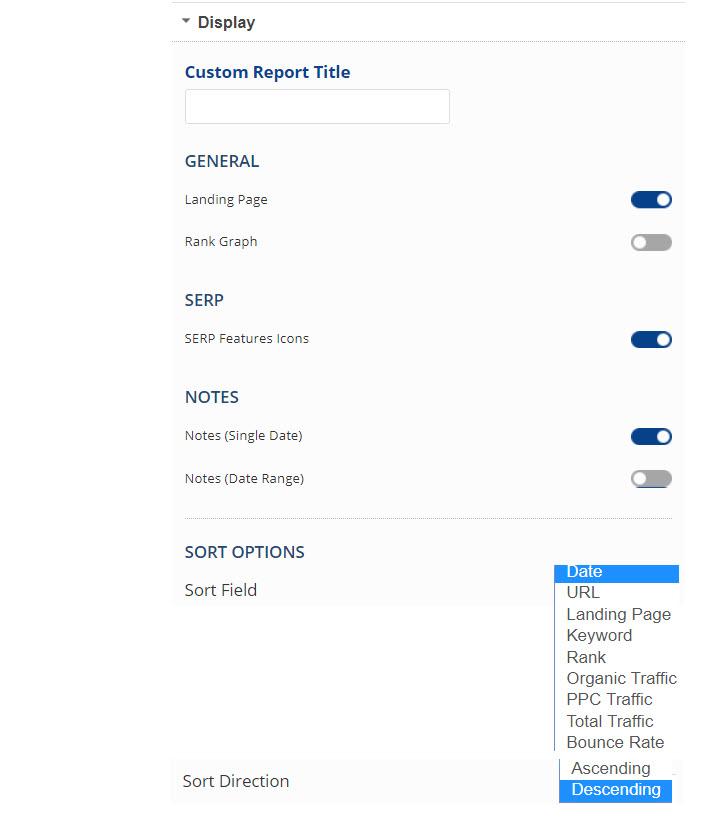The width and height of the screenshot is (711, 816).
Task: Enable Notes (Date Range) toggle
Action: tap(651, 479)
